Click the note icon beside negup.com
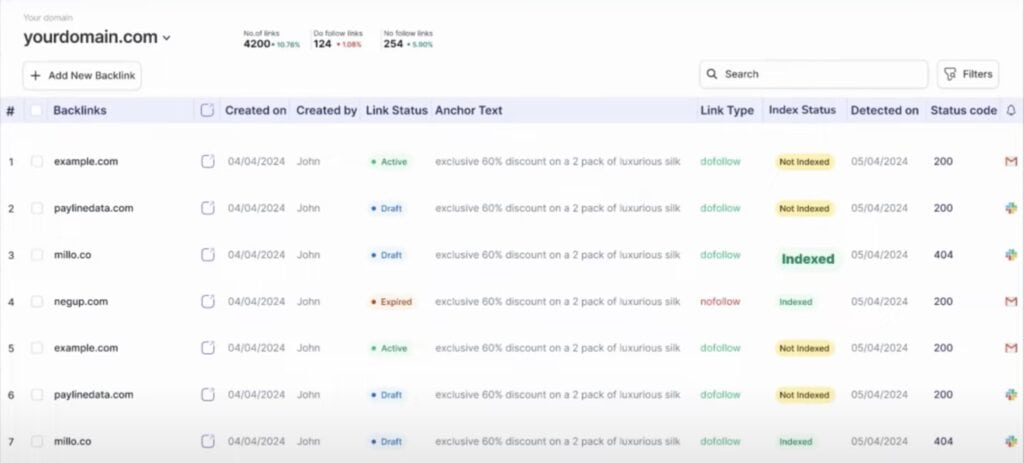 (x=208, y=301)
